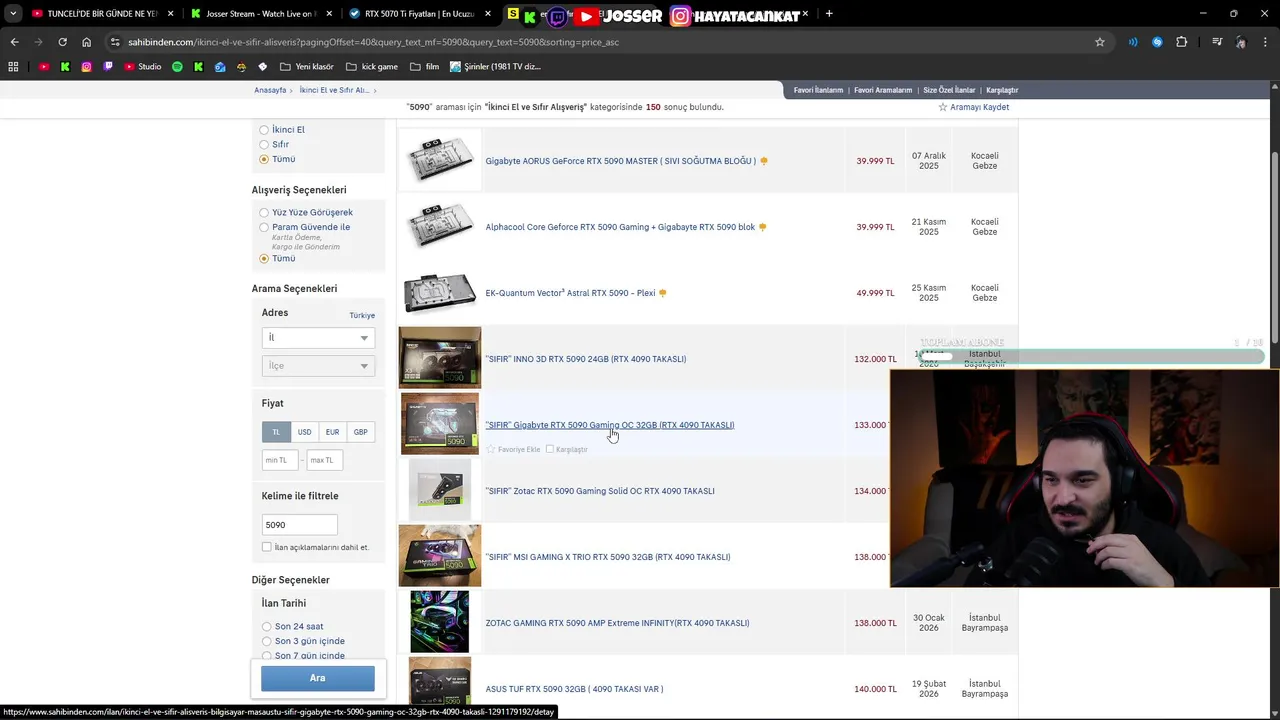
Task: Click the Ara search button
Action: click(x=318, y=678)
